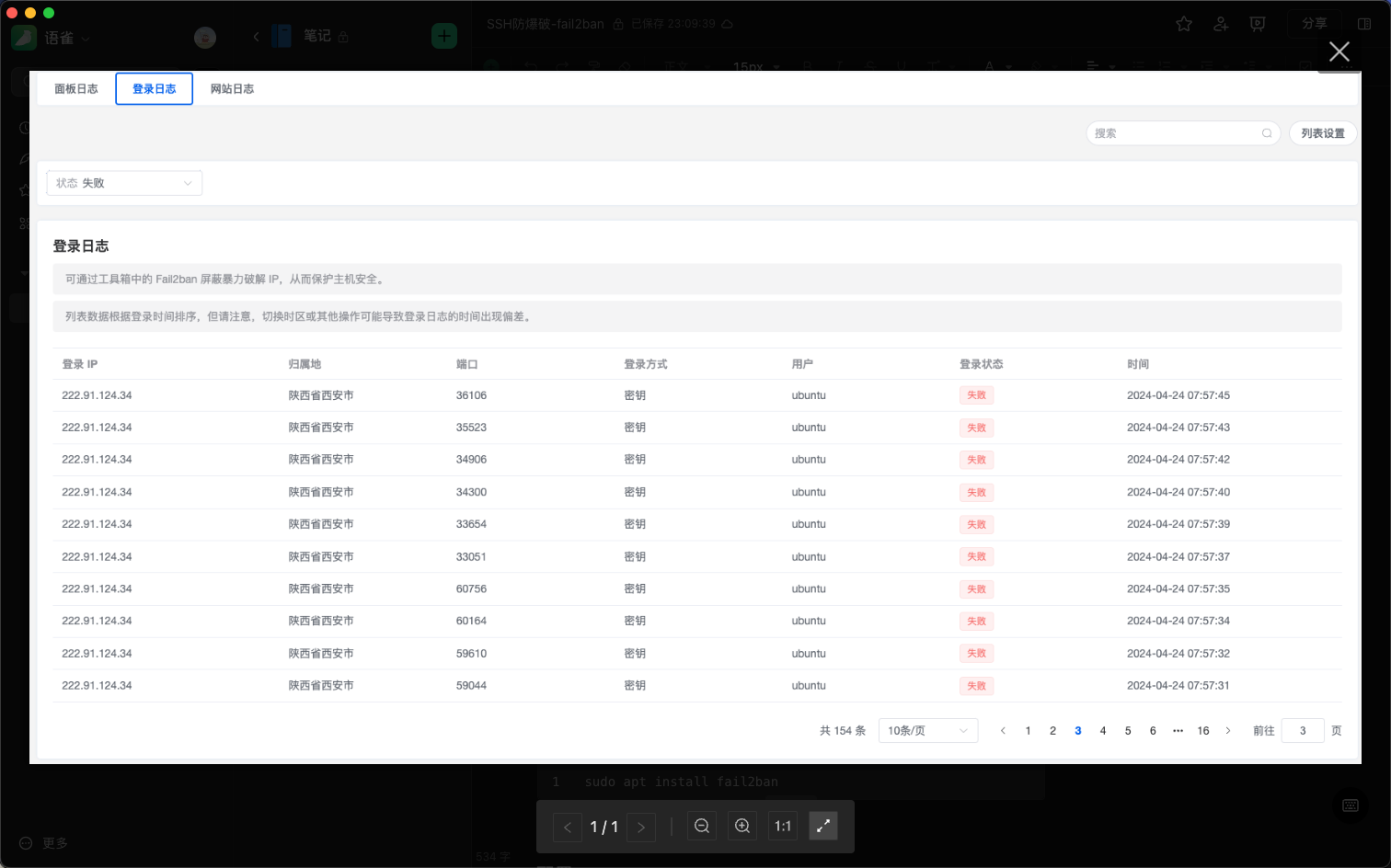The width and height of the screenshot is (1391, 868).
Task: Go to next image in viewer
Action: point(641,827)
